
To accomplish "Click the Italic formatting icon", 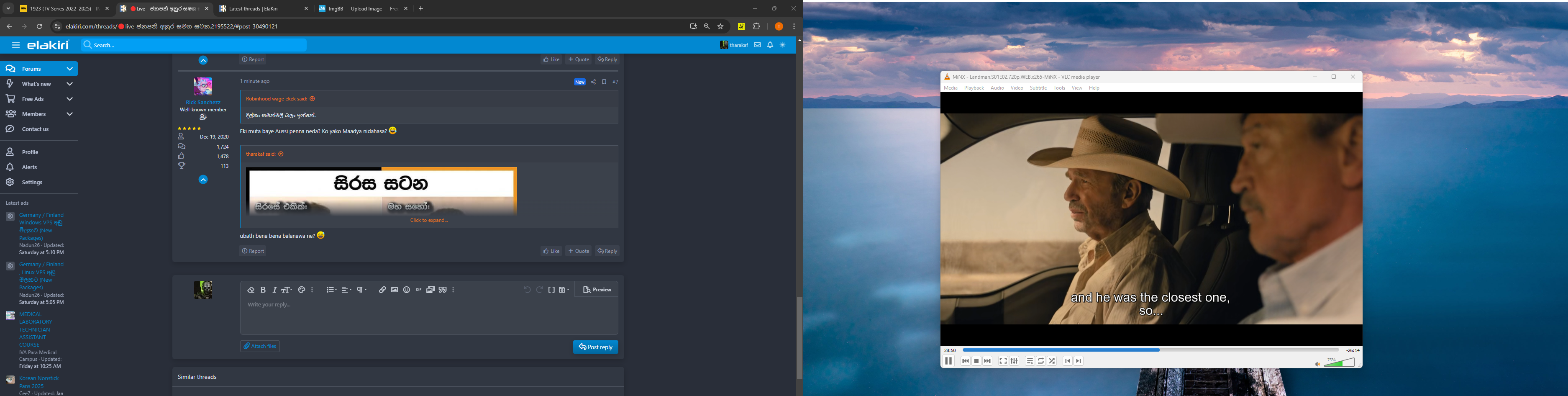I will [274, 290].
